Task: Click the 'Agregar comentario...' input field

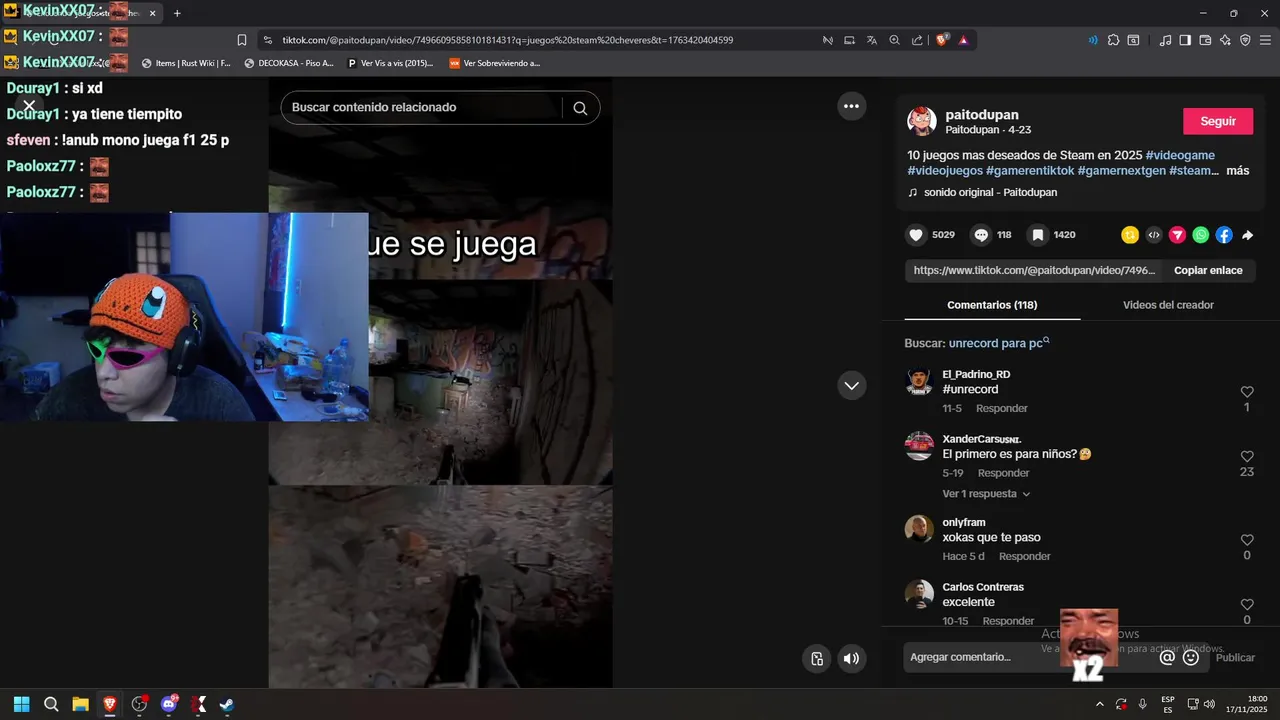Action: pos(1030,657)
